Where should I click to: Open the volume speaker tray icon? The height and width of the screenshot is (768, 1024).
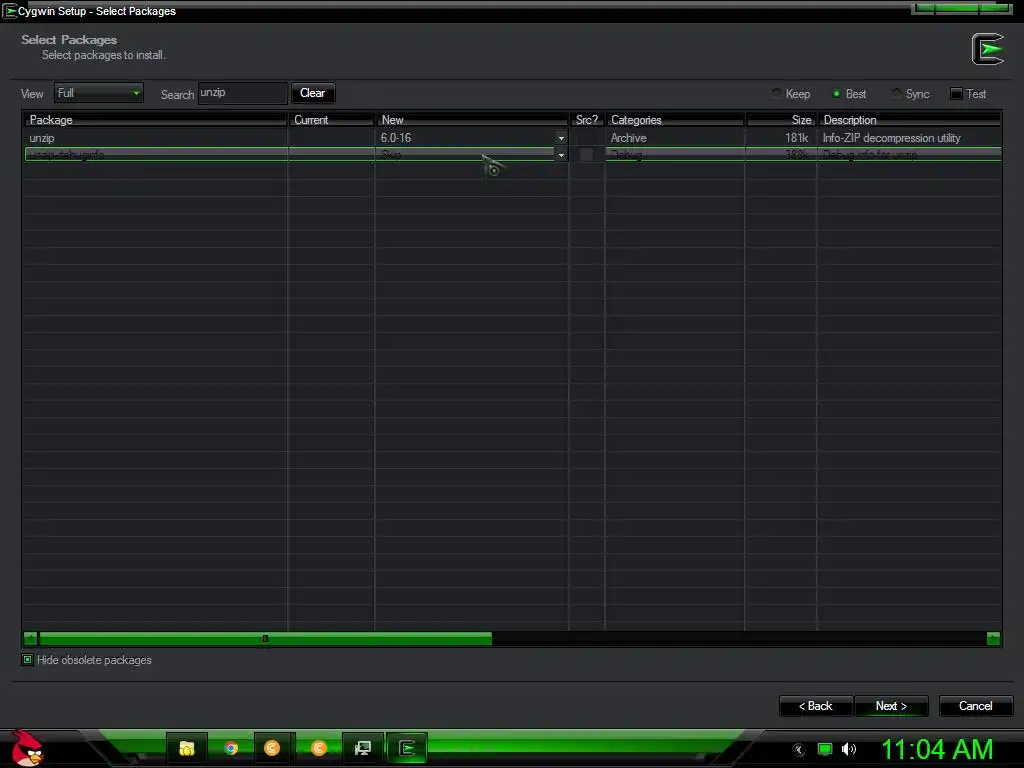(x=848, y=749)
